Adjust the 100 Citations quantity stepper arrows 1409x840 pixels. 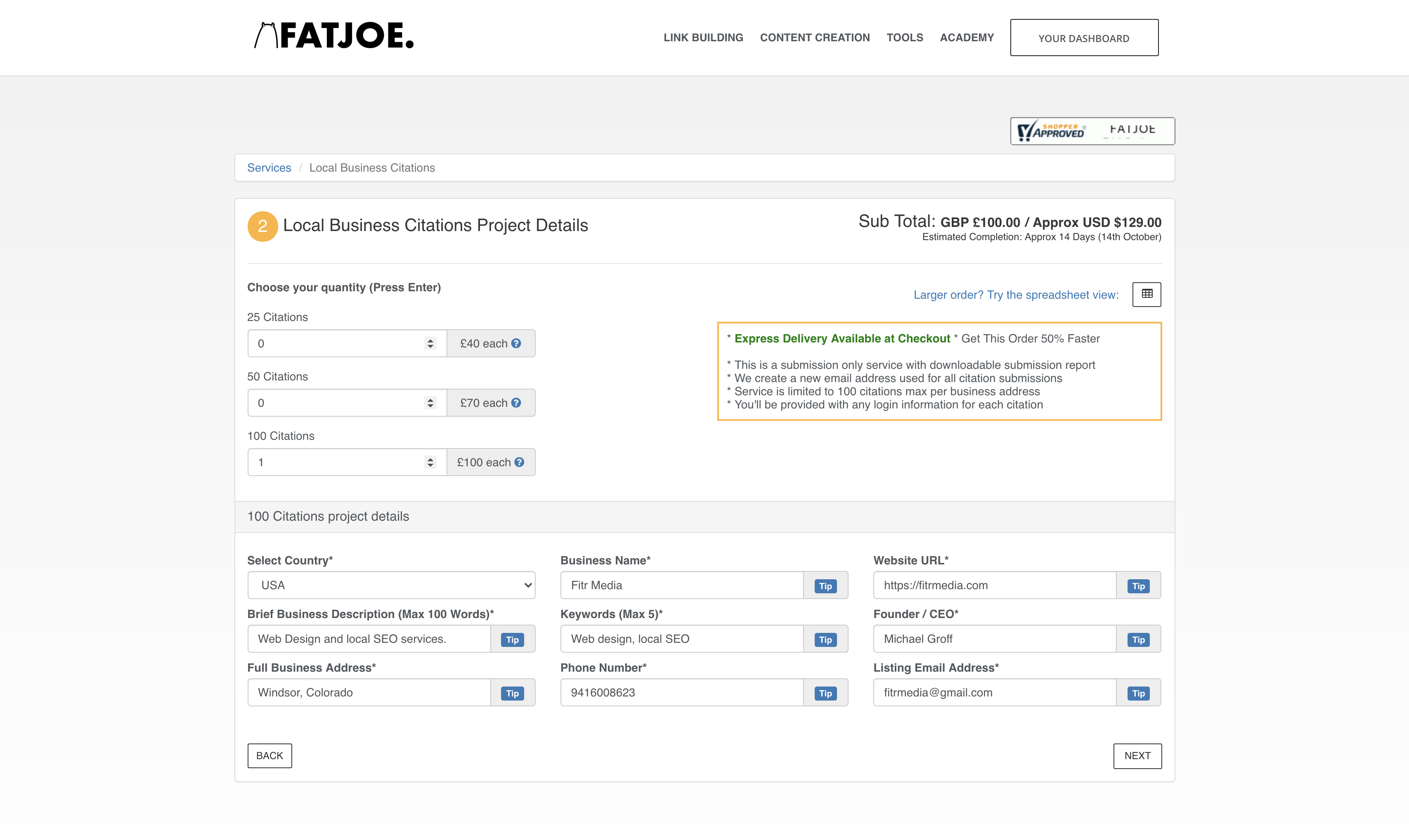point(430,462)
